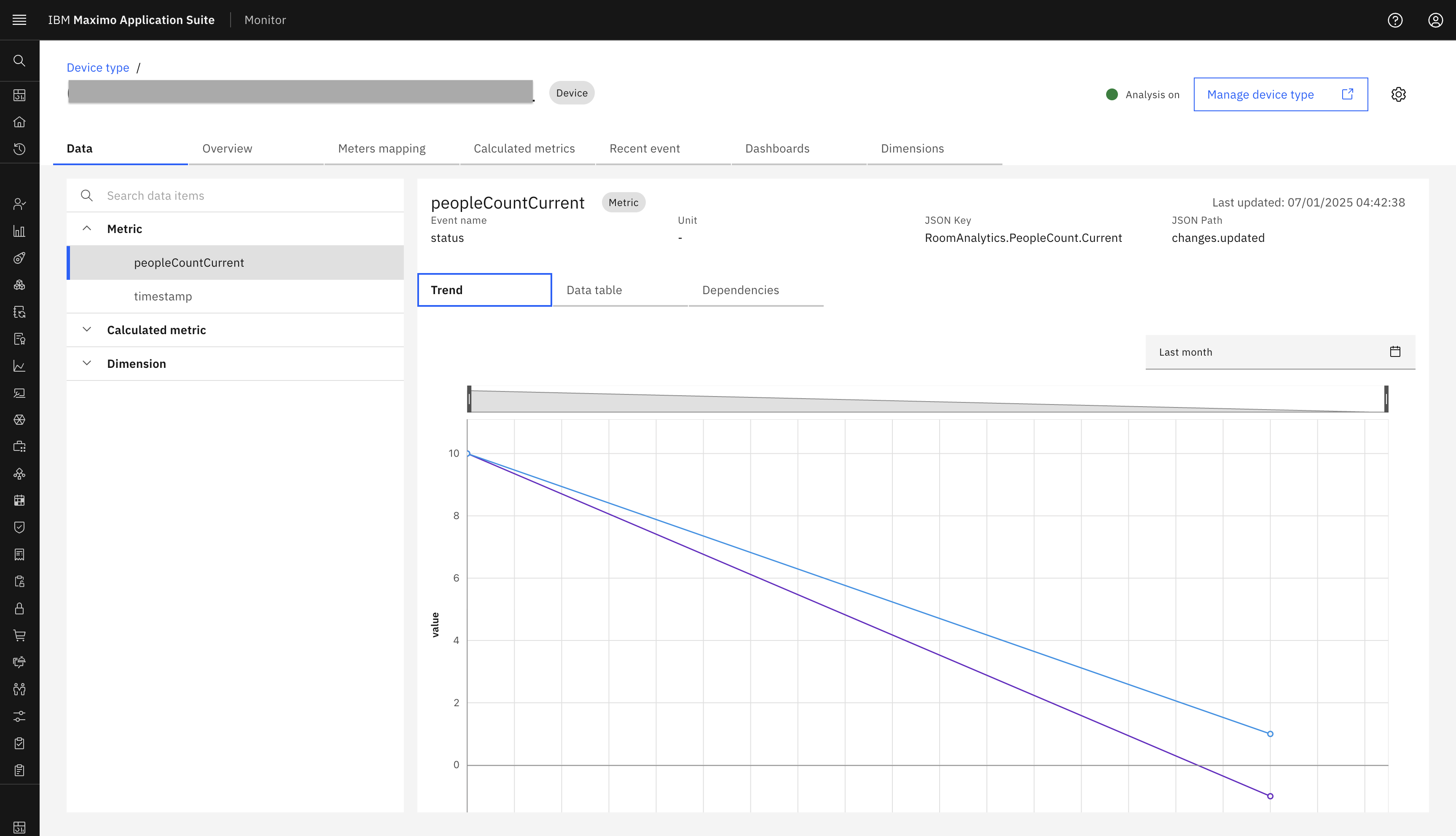The width and height of the screenshot is (1456, 836).
Task: Follow the Device type breadcrumb link
Action: (98, 68)
